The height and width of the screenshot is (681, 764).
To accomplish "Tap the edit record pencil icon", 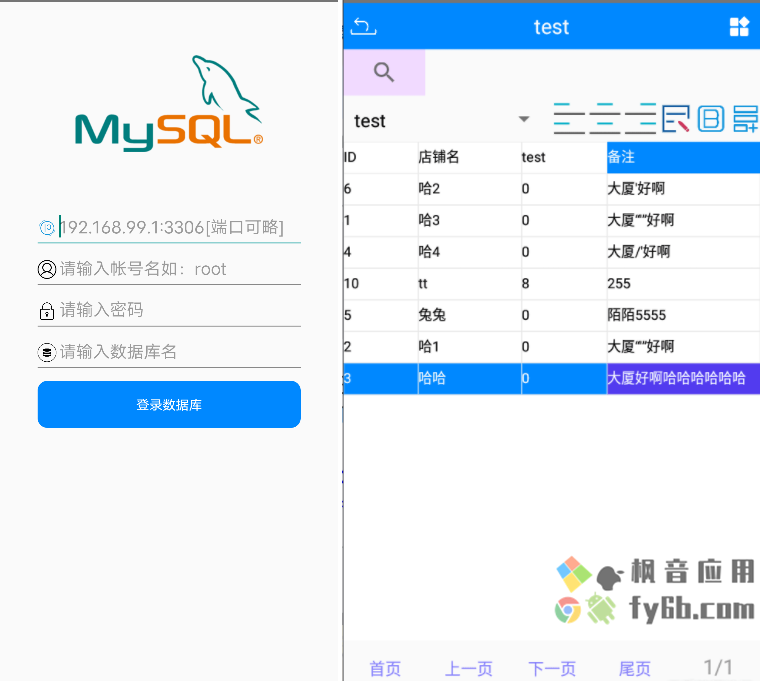I will 676,119.
